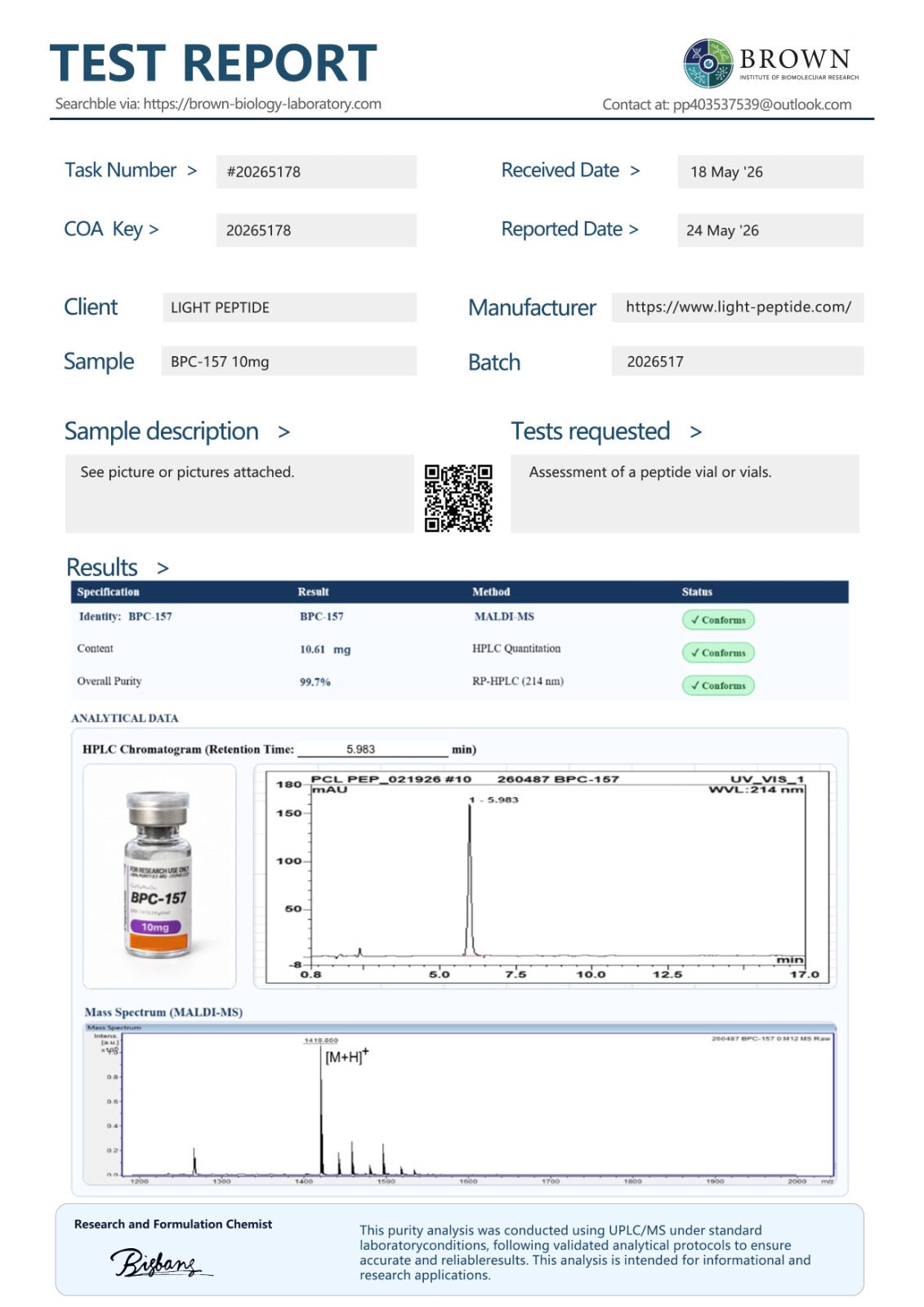Click the chevron beside Results heading

[x=163, y=568]
